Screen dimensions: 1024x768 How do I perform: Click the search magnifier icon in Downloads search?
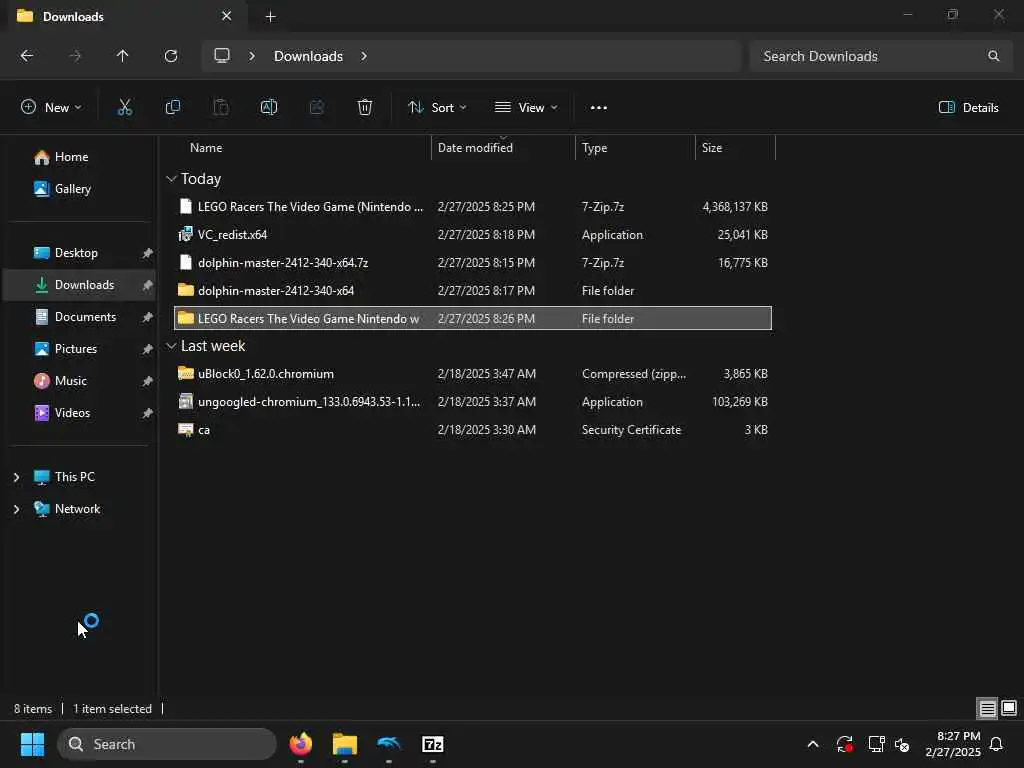993,56
